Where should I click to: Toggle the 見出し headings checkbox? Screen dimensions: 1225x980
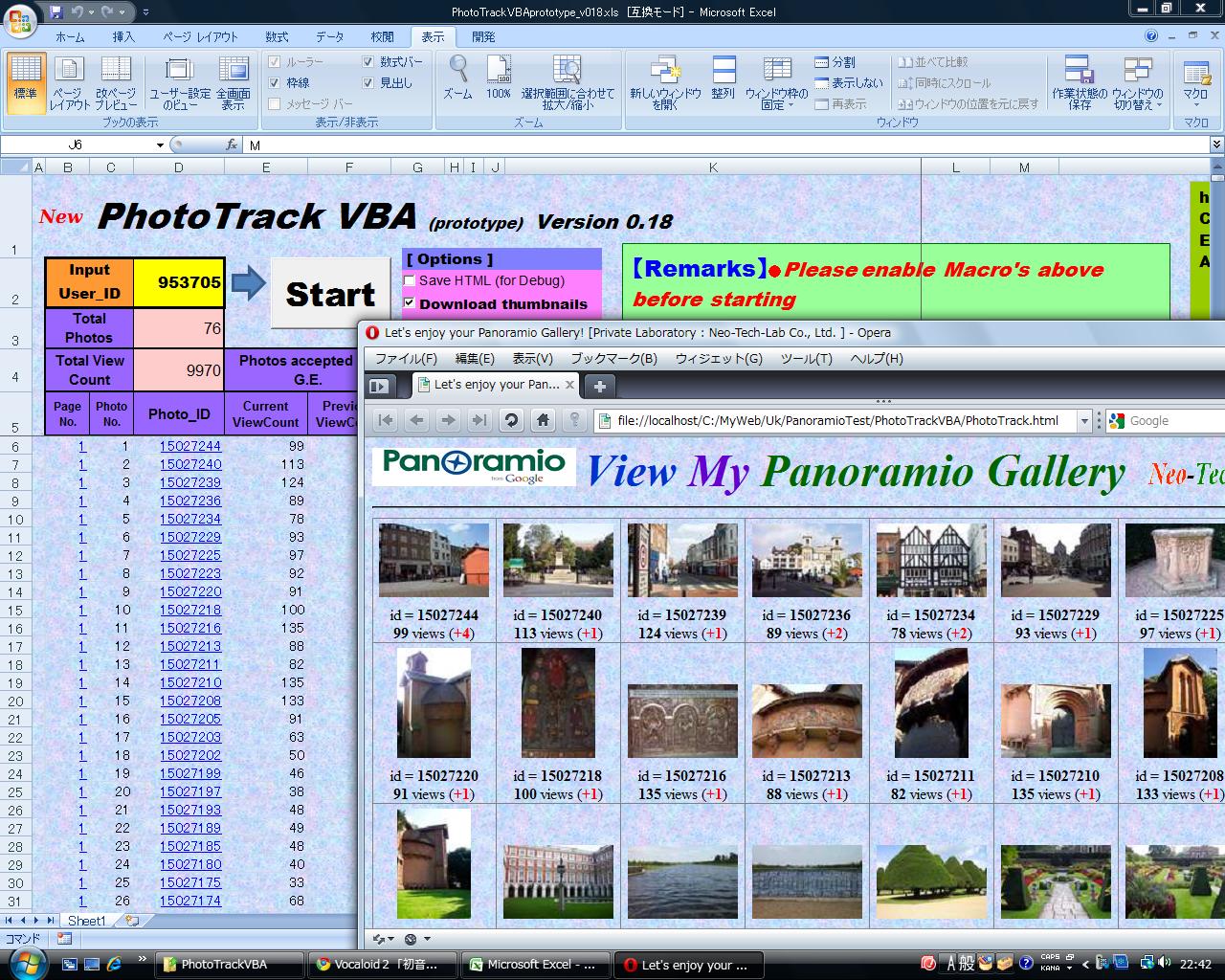coord(367,83)
